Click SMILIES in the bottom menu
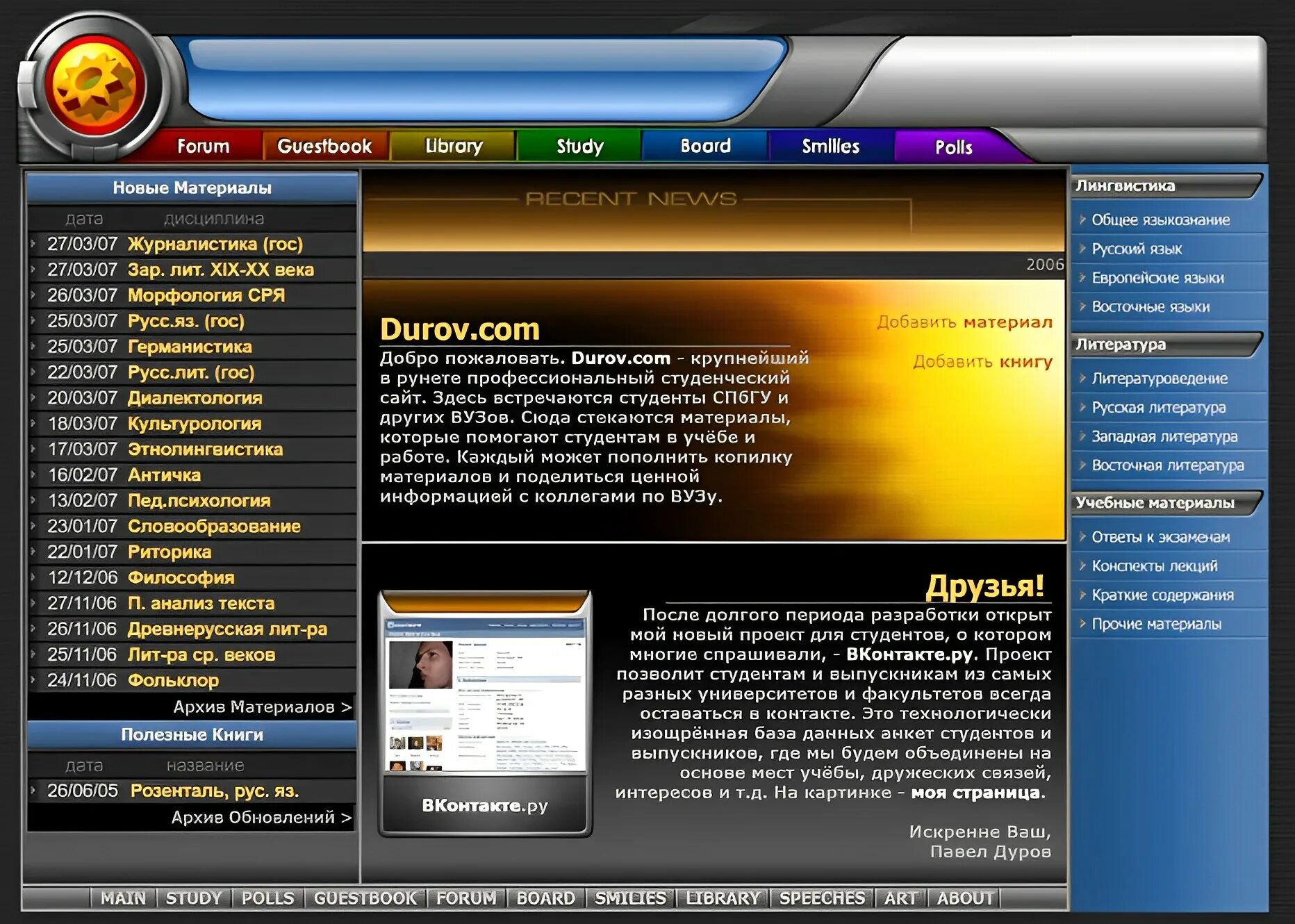 click(631, 898)
